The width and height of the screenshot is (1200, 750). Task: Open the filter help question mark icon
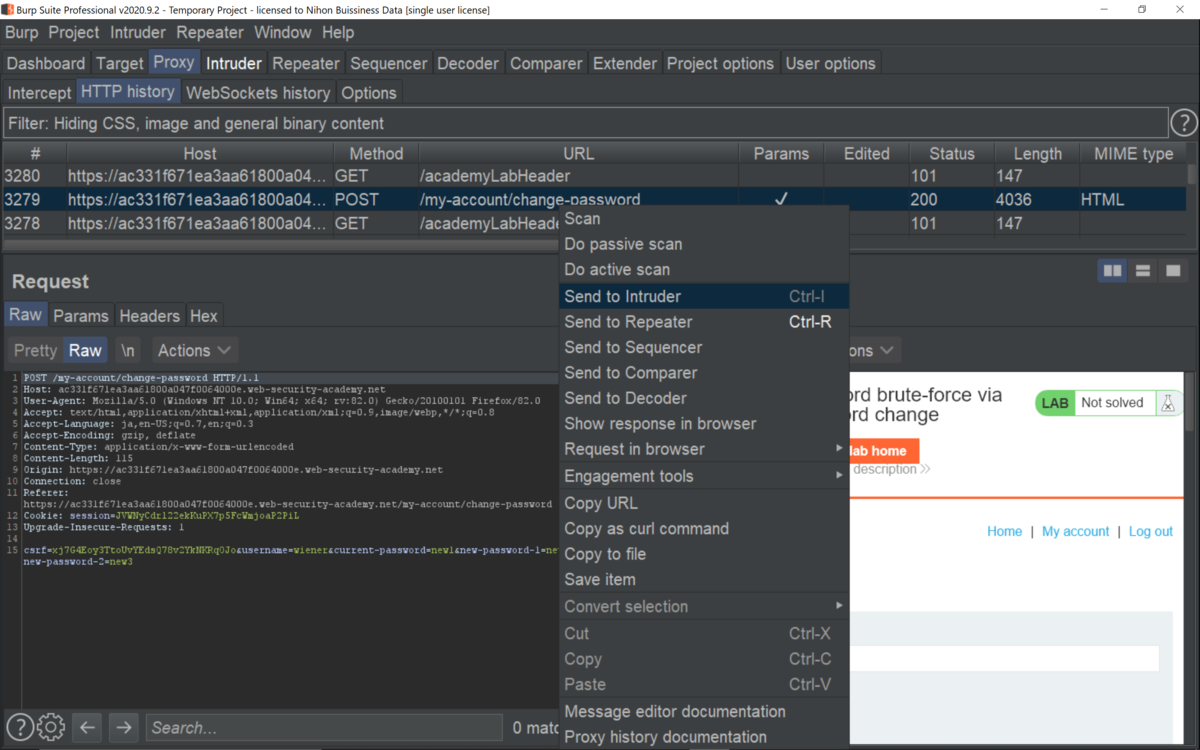(1184, 123)
